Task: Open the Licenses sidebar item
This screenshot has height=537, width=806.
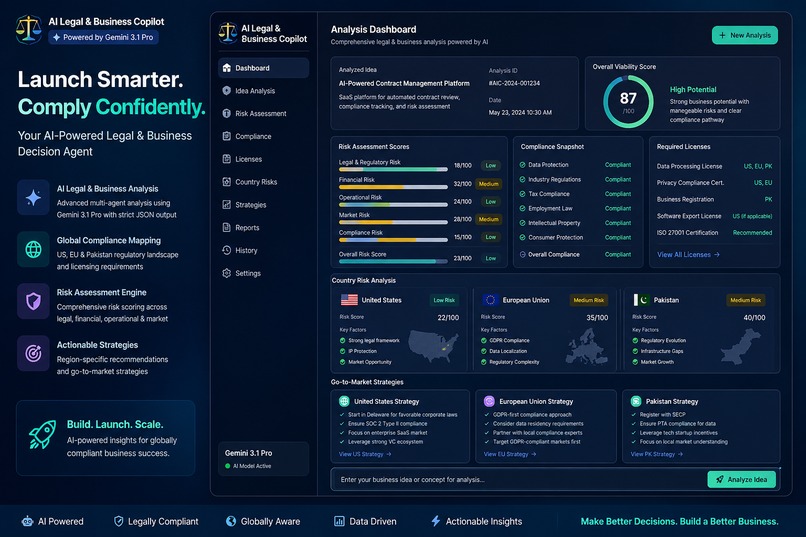Action: (248, 159)
